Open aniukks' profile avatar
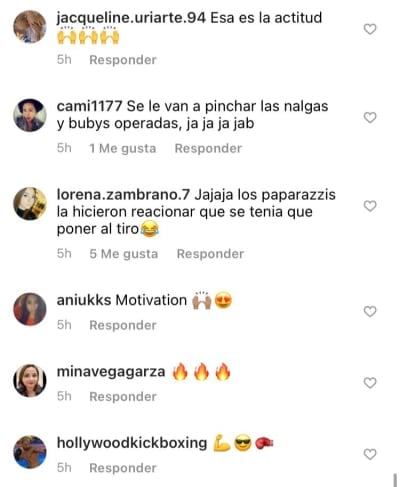Viewport: 400px width, 487px height. click(30, 309)
